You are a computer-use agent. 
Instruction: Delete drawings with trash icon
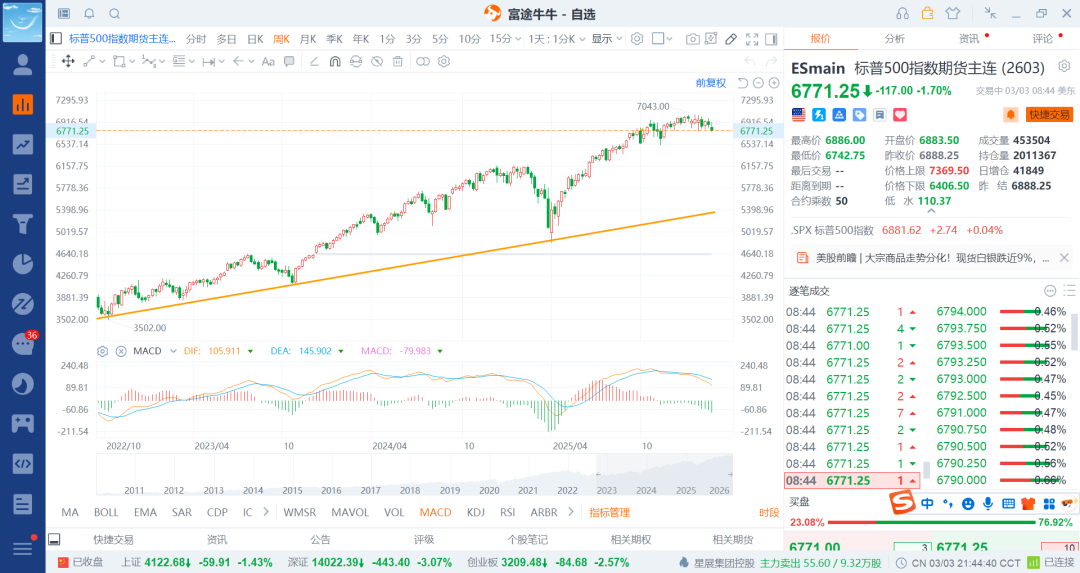pos(397,61)
